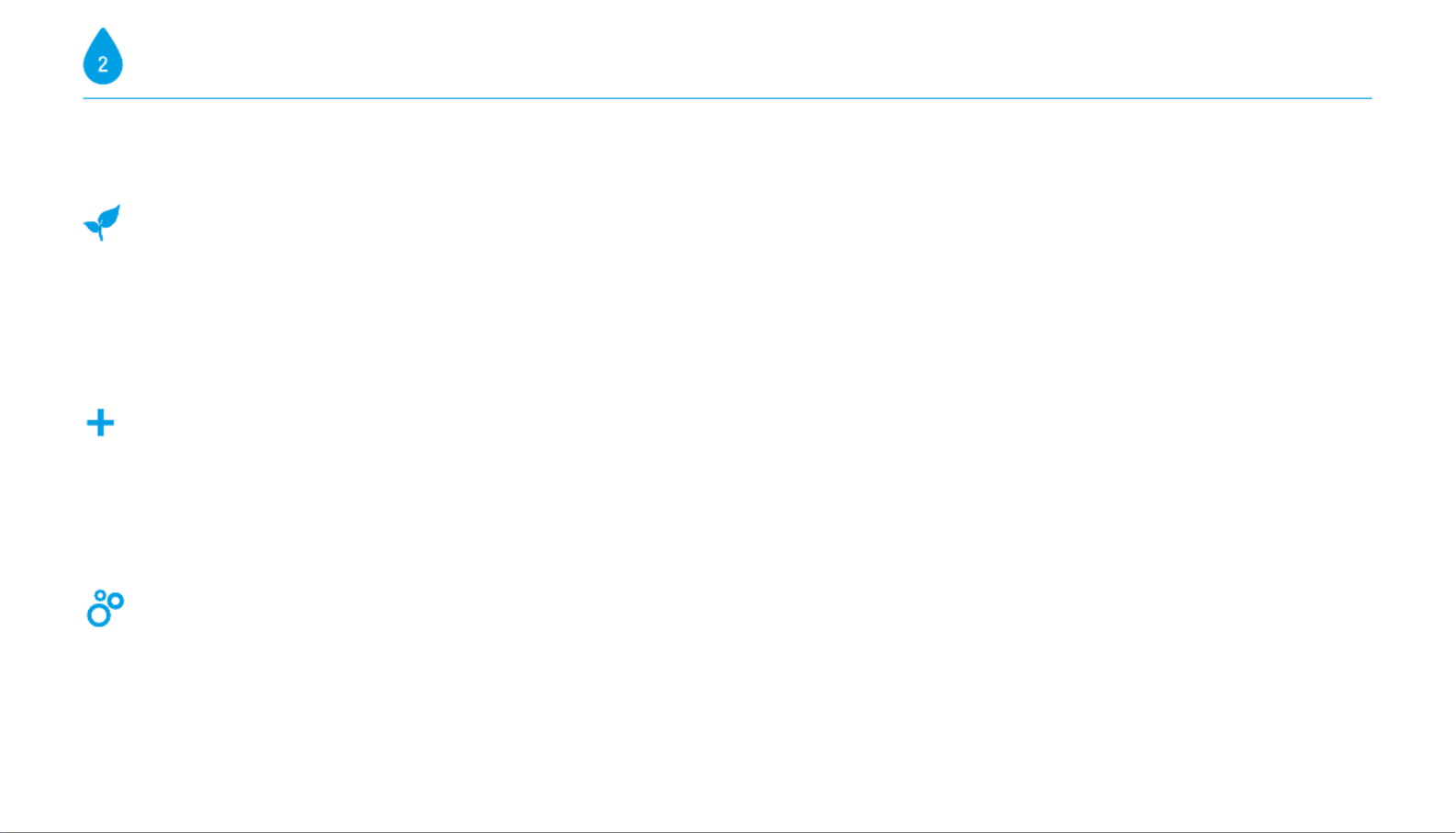Open the bubbles icon
This screenshot has height=833, width=1456.
pos(106,609)
